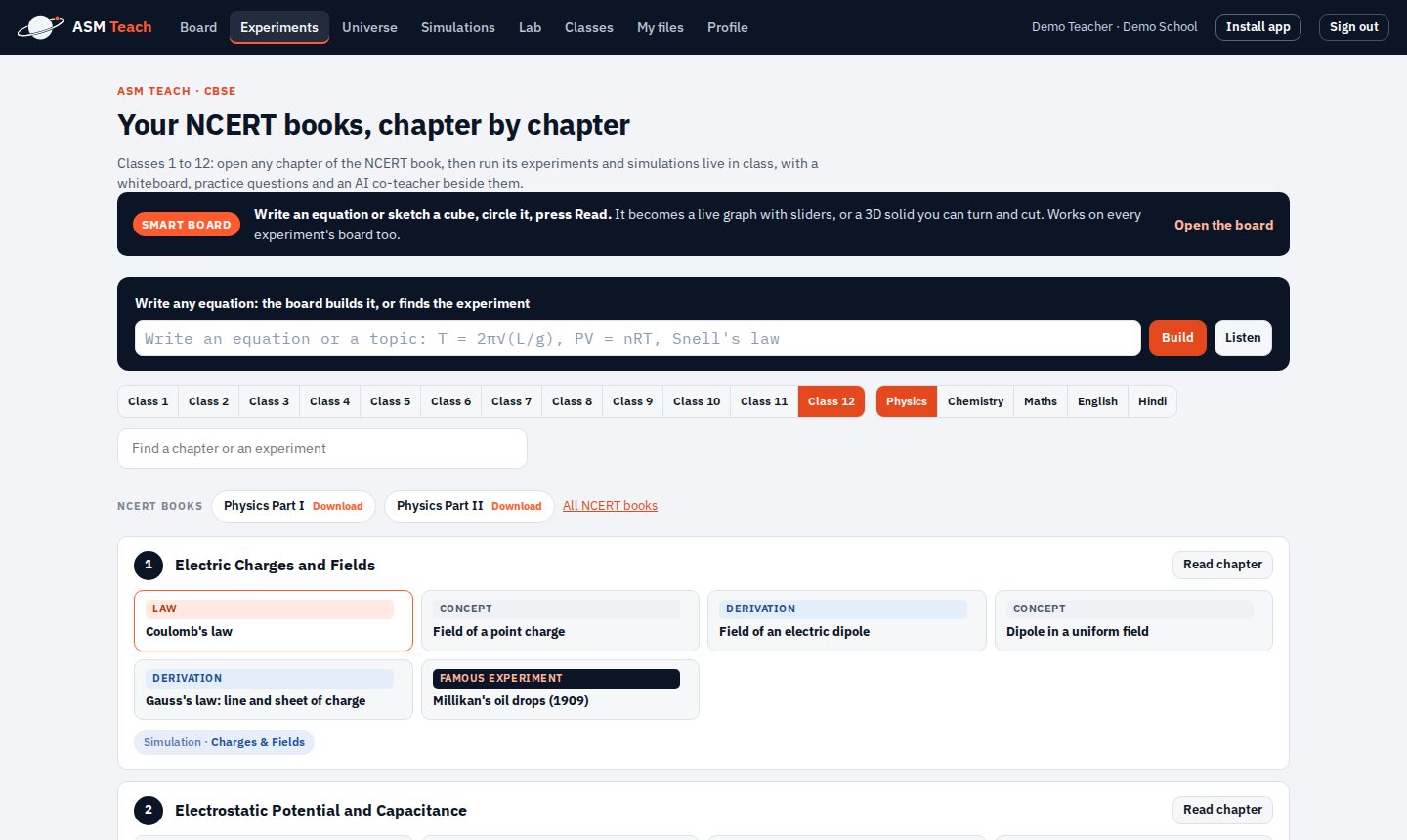Image resolution: width=1407 pixels, height=840 pixels.
Task: Open the Board nav item
Action: tap(198, 27)
